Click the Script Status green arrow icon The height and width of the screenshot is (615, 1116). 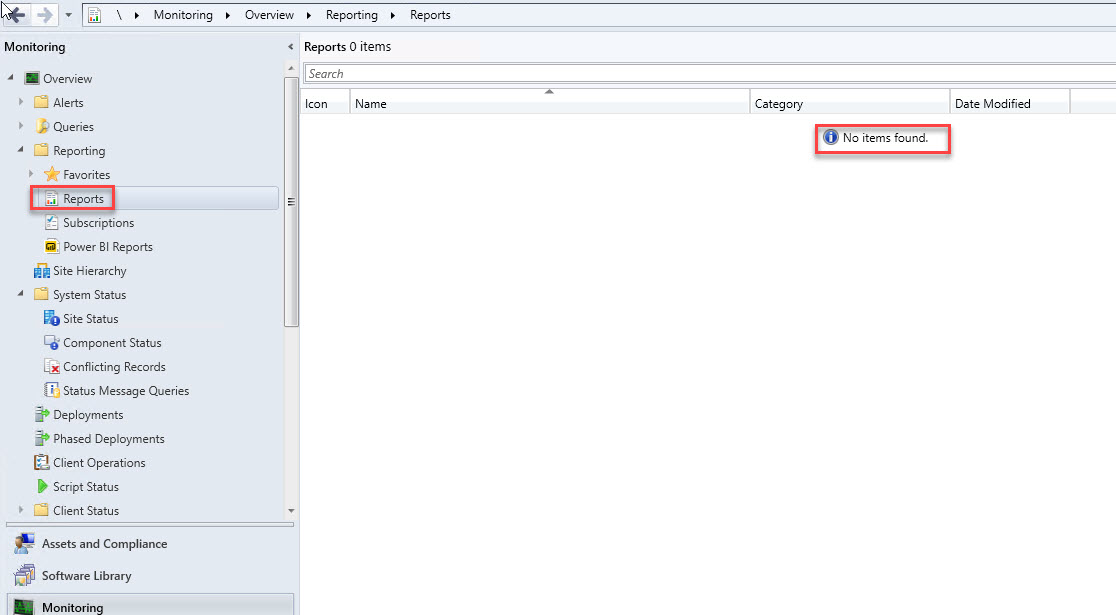click(42, 487)
